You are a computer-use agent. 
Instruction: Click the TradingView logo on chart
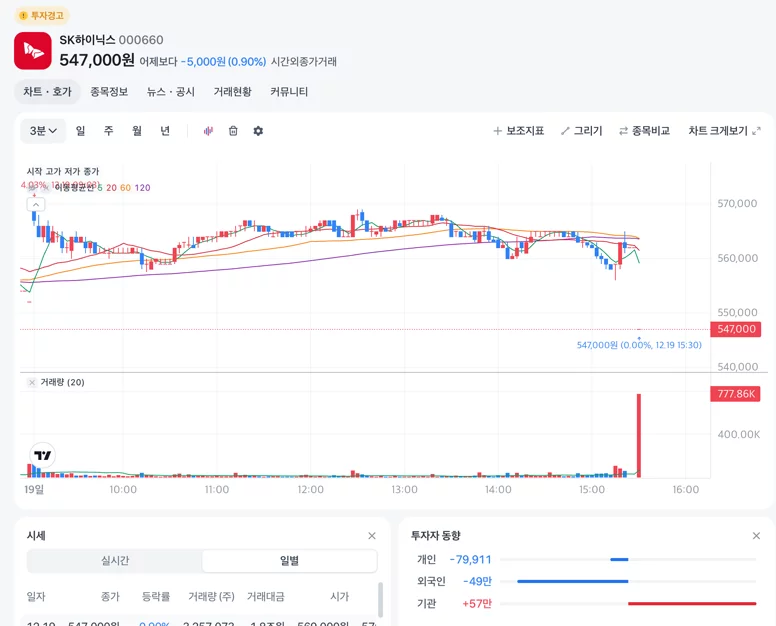[43, 455]
